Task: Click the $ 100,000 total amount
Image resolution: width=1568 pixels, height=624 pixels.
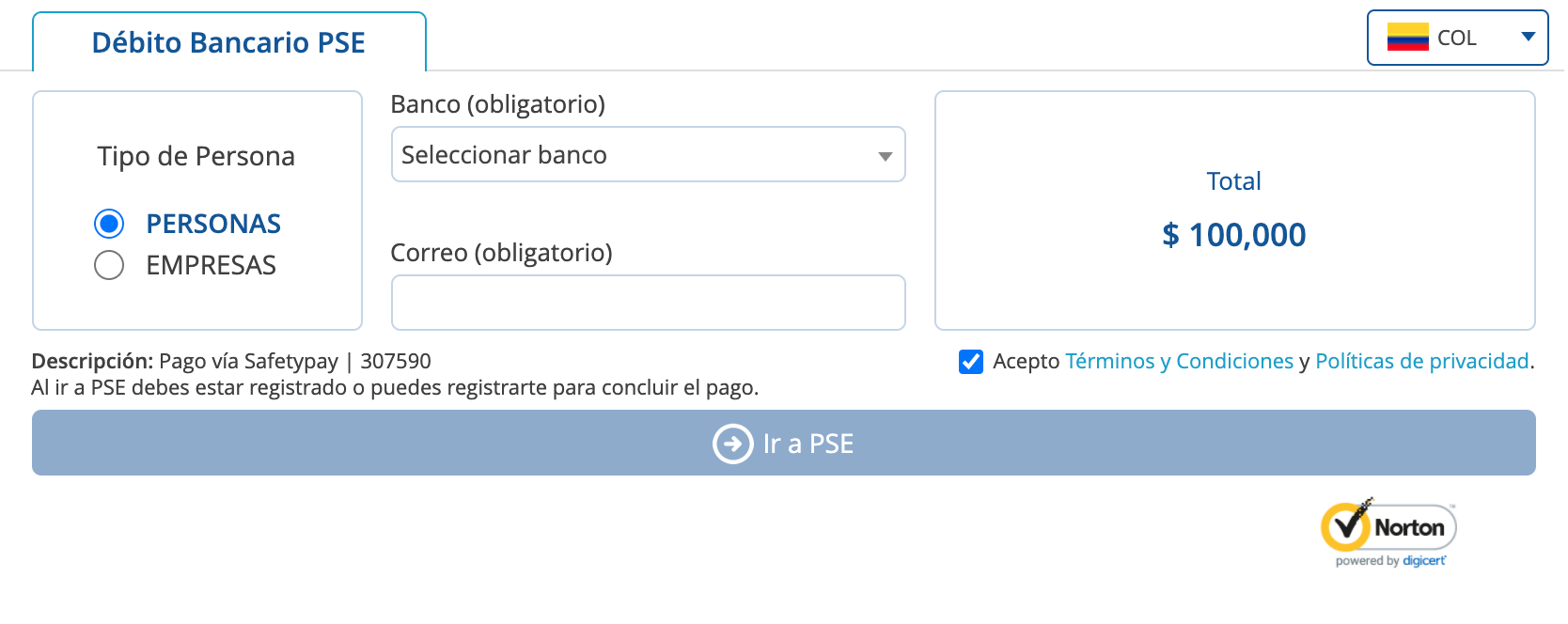Action: coord(1233,235)
